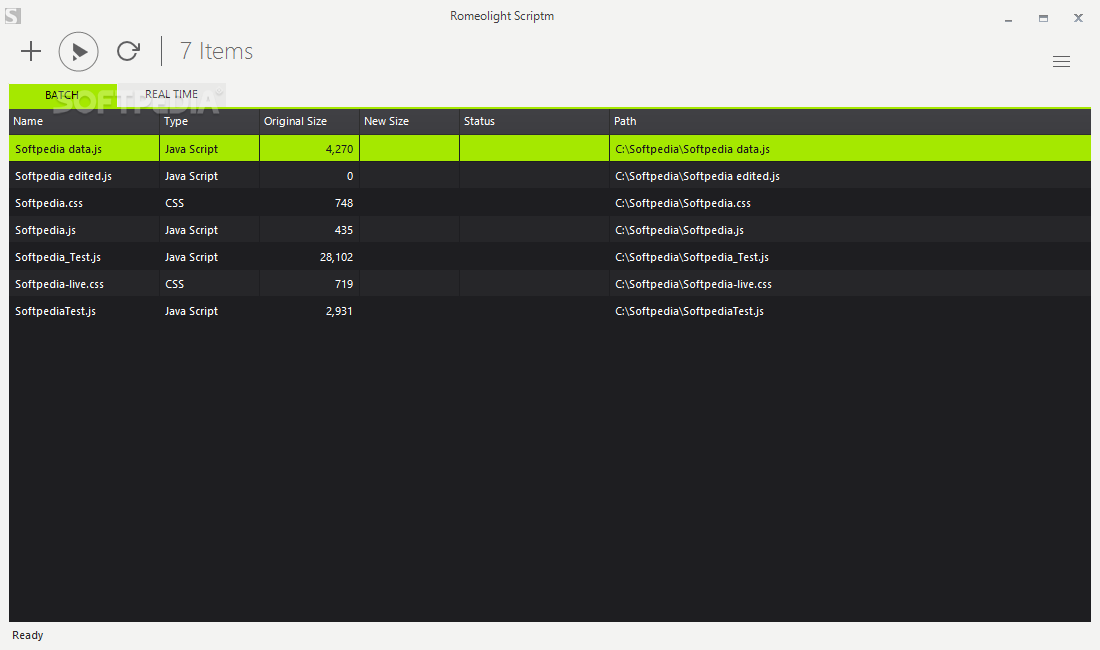
Task: Click the 4,270 original size value
Action: click(340, 149)
